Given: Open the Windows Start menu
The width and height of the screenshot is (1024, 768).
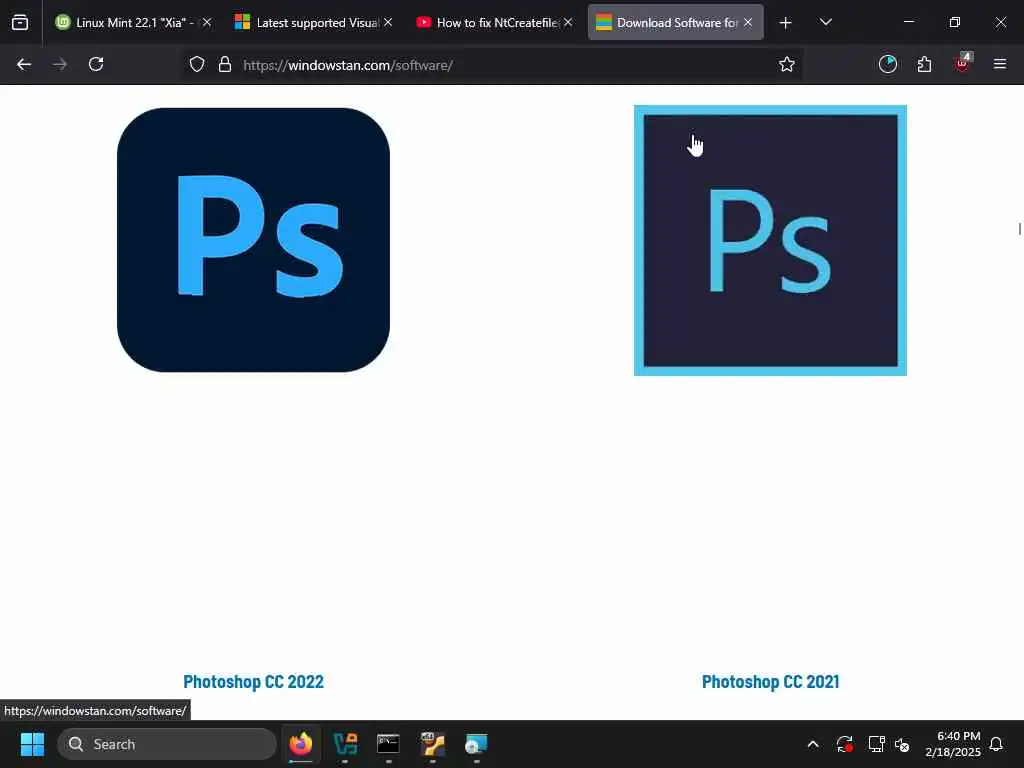Looking at the screenshot, I should [x=32, y=744].
